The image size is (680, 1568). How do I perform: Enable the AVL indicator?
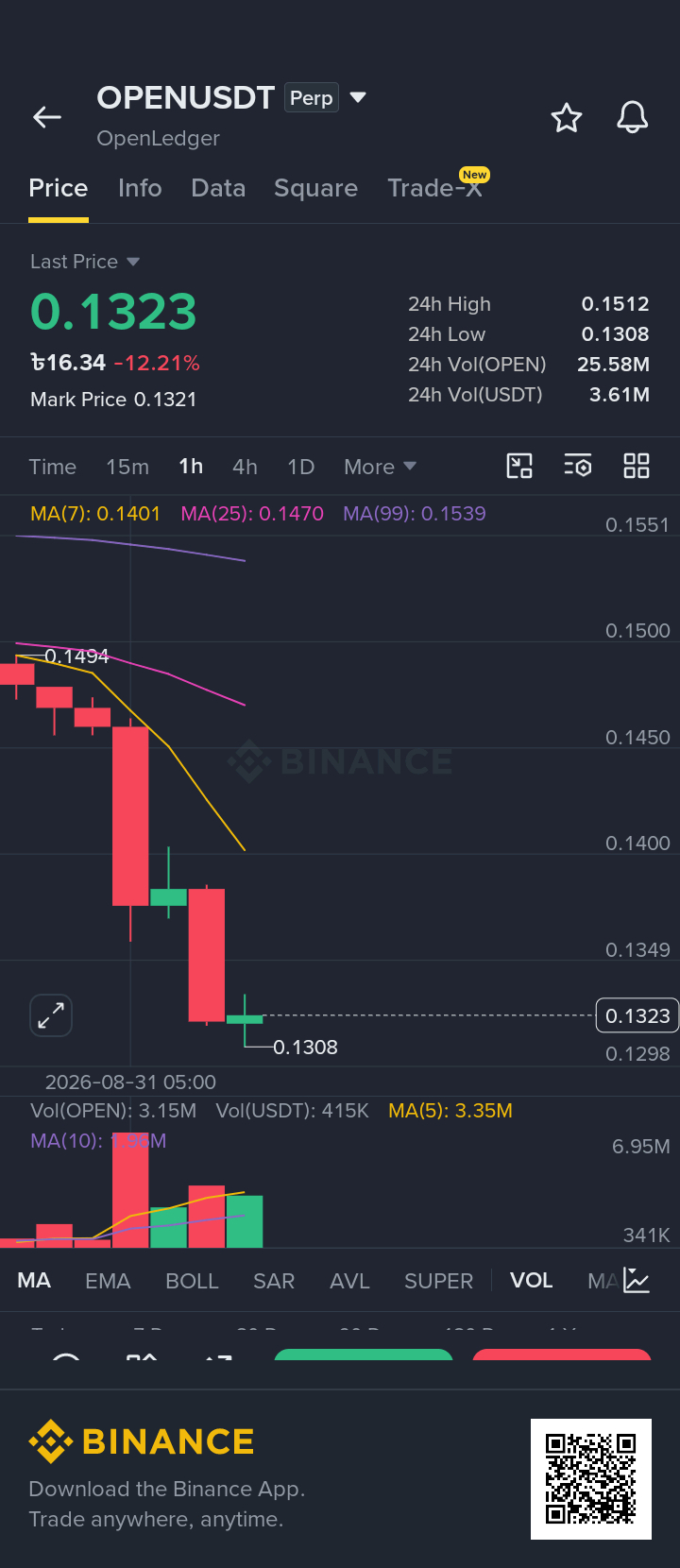(349, 1281)
